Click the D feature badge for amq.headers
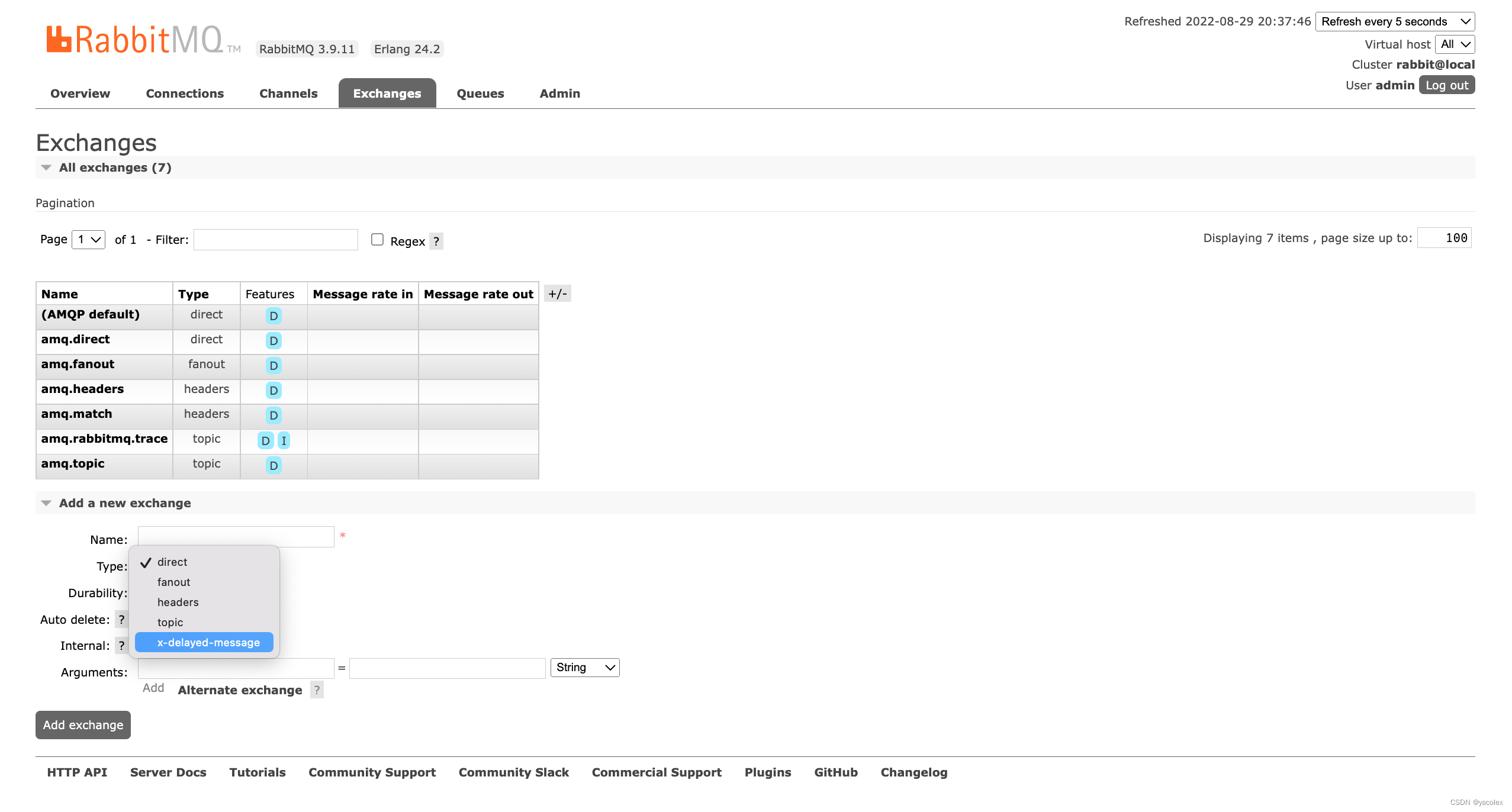Viewport: 1512px width, 812px height. click(x=274, y=391)
